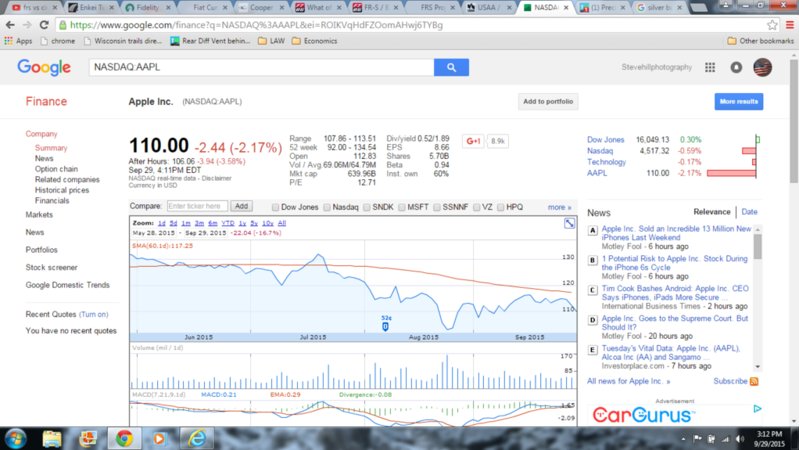Open Internet Explorer from taskbar
This screenshot has width=799, height=450.
pos(197,438)
